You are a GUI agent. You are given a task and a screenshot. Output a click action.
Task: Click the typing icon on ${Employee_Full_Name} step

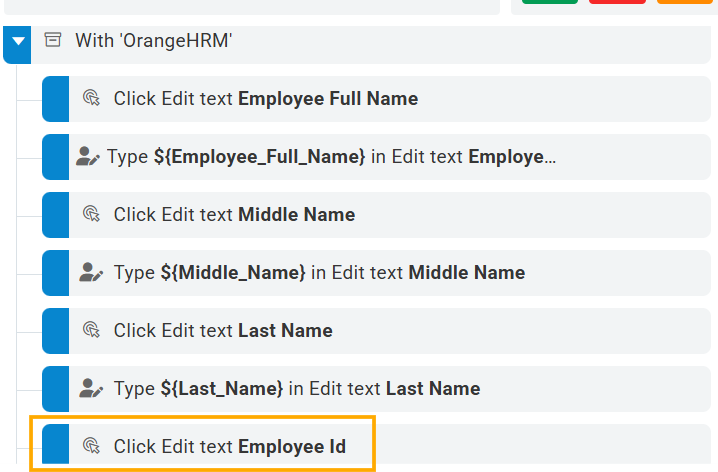point(88,157)
